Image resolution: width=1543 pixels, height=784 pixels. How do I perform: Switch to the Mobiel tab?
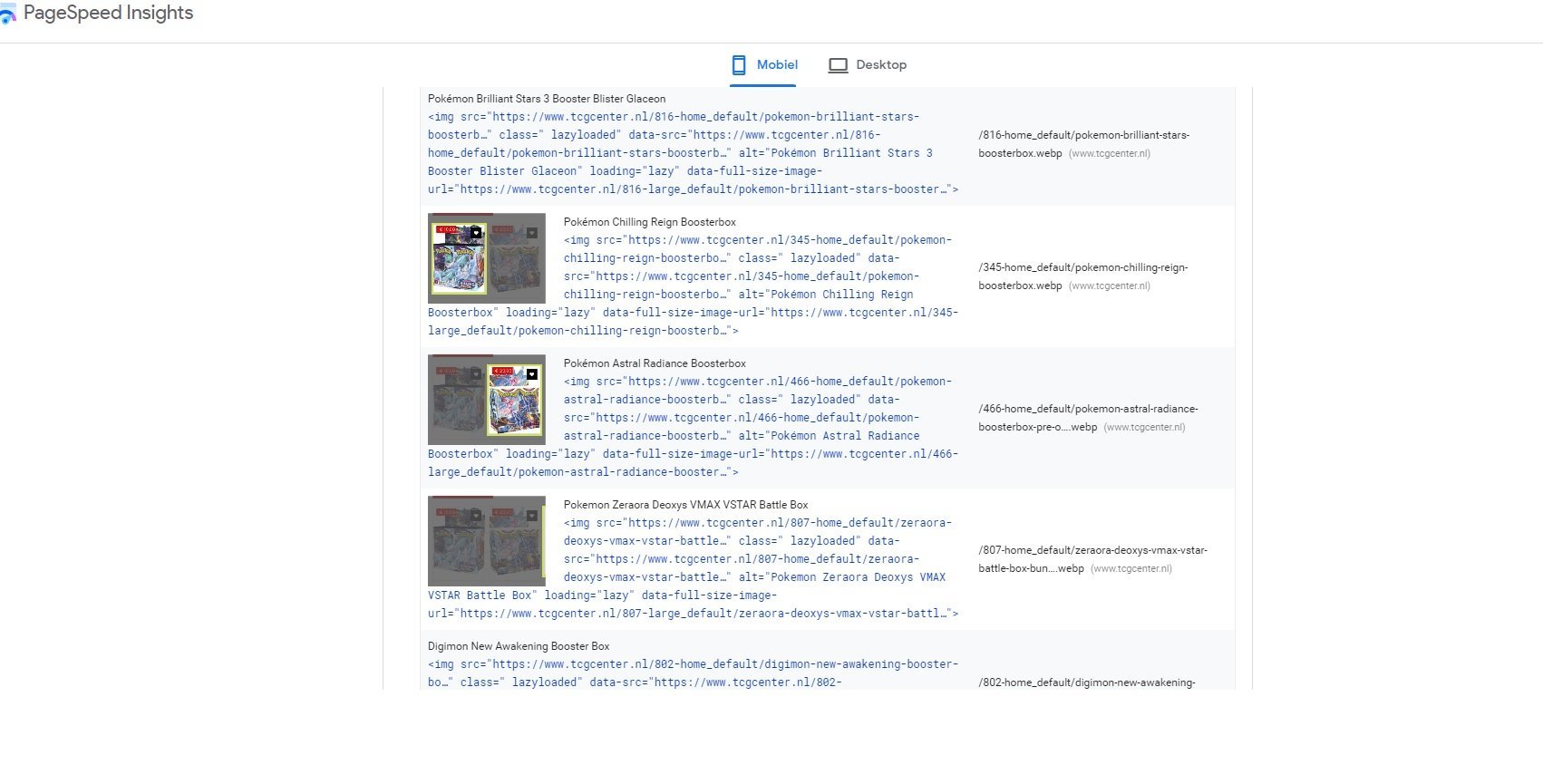click(763, 65)
